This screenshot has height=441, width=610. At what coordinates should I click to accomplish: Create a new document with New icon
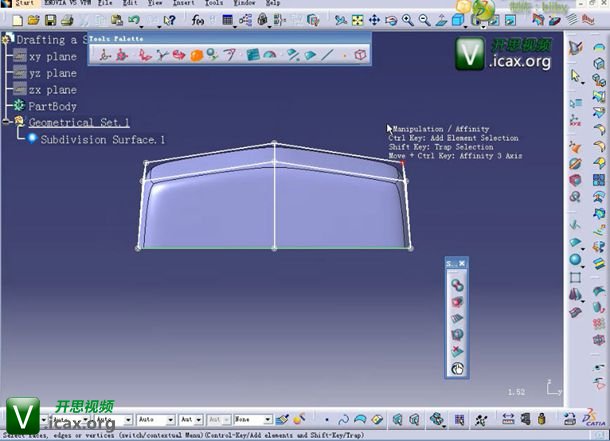pyautogui.click(x=17, y=20)
